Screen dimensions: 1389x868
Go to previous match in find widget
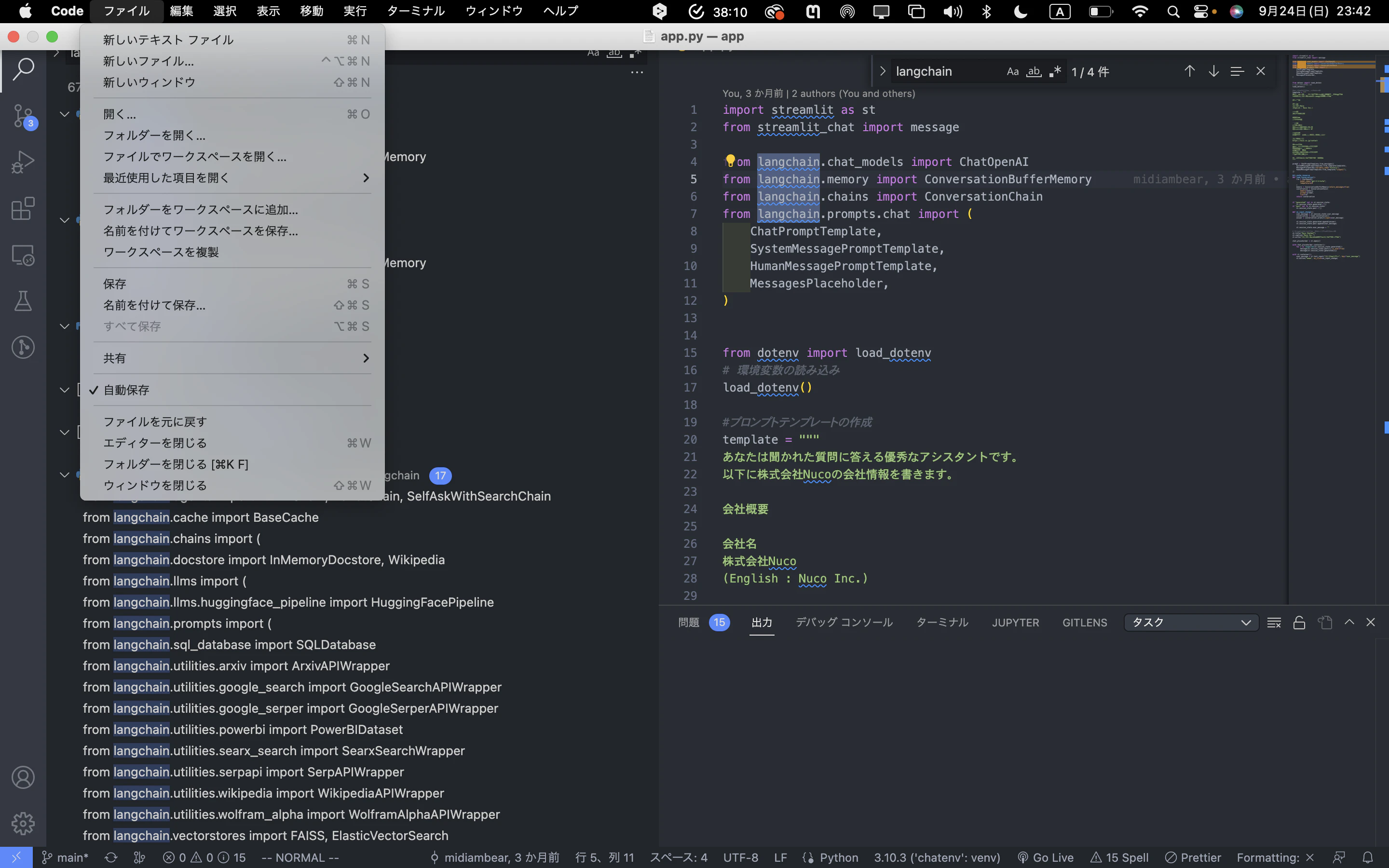click(1189, 71)
